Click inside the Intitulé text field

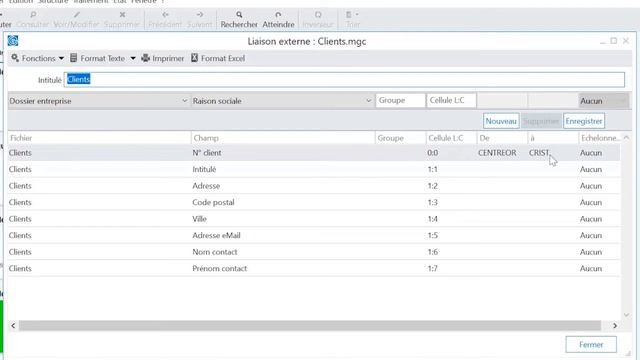[x=344, y=79]
